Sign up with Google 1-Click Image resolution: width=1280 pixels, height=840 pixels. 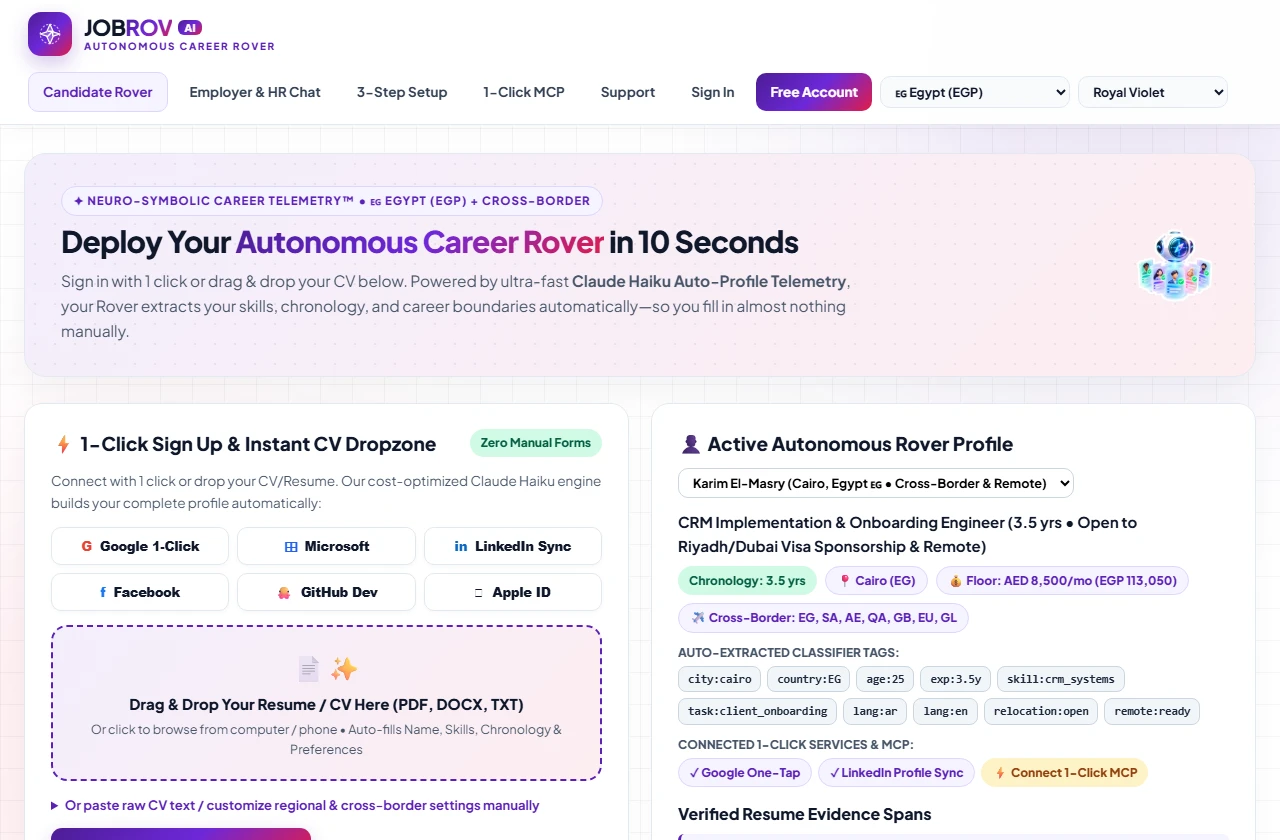point(140,546)
